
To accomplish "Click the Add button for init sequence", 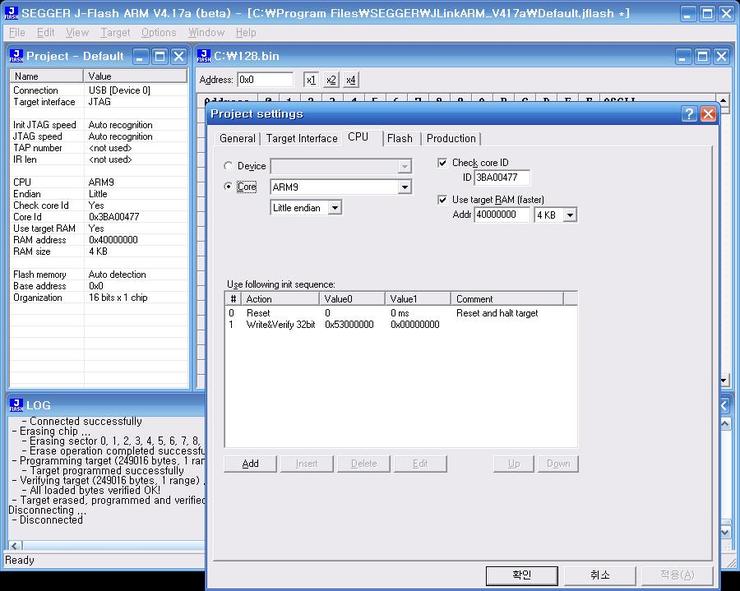I will [250, 464].
